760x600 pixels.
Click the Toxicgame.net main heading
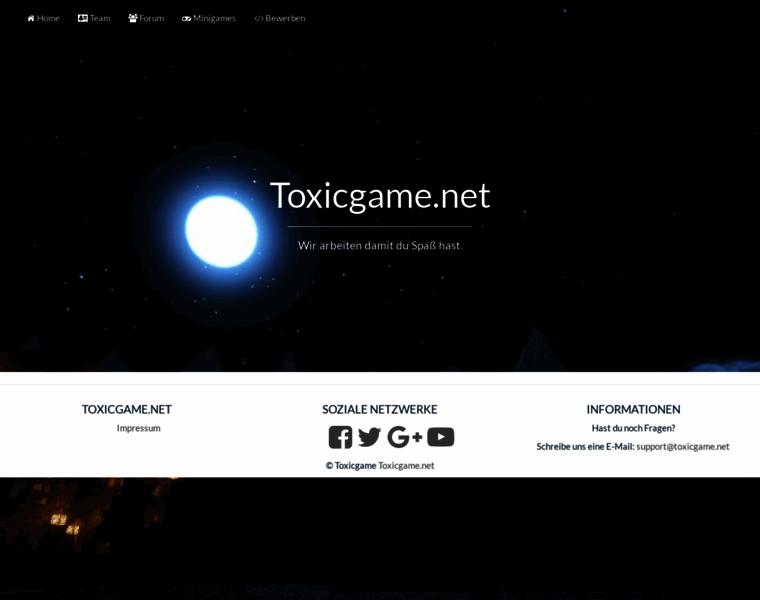pyautogui.click(x=380, y=196)
